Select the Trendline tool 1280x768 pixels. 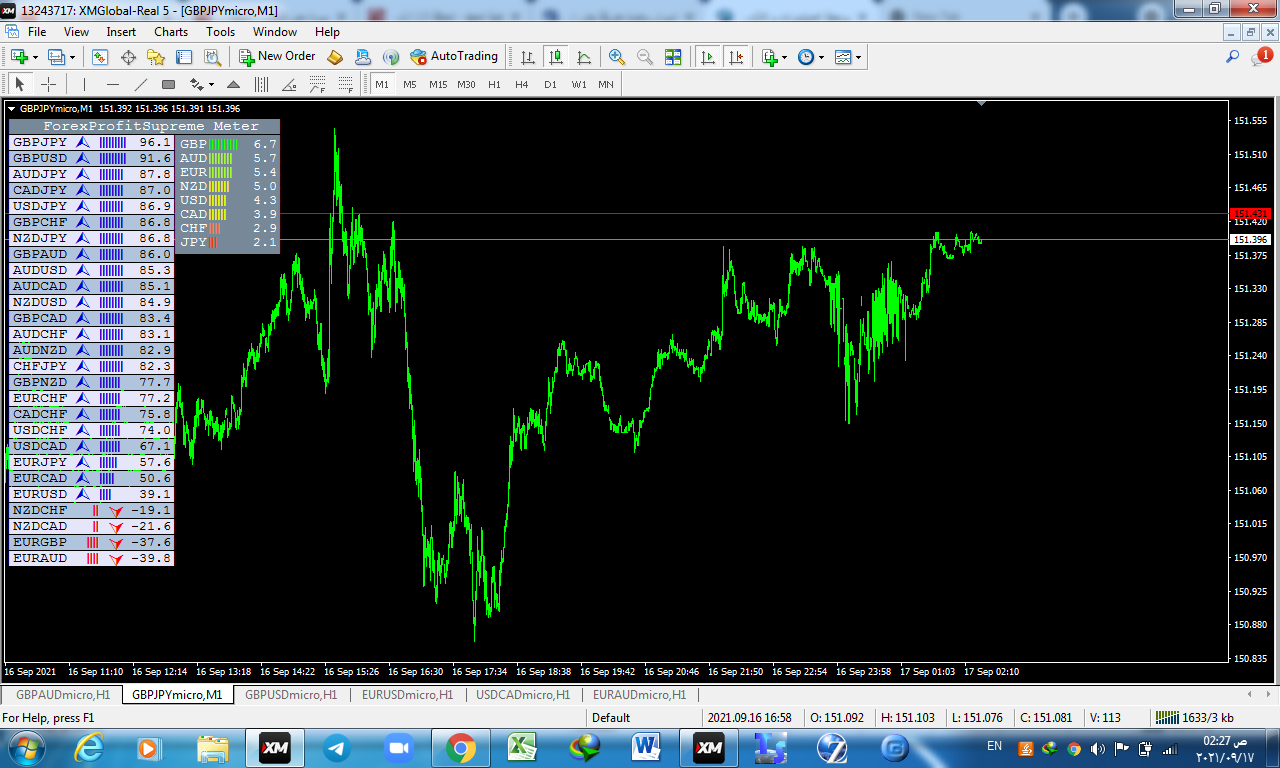pyautogui.click(x=140, y=84)
